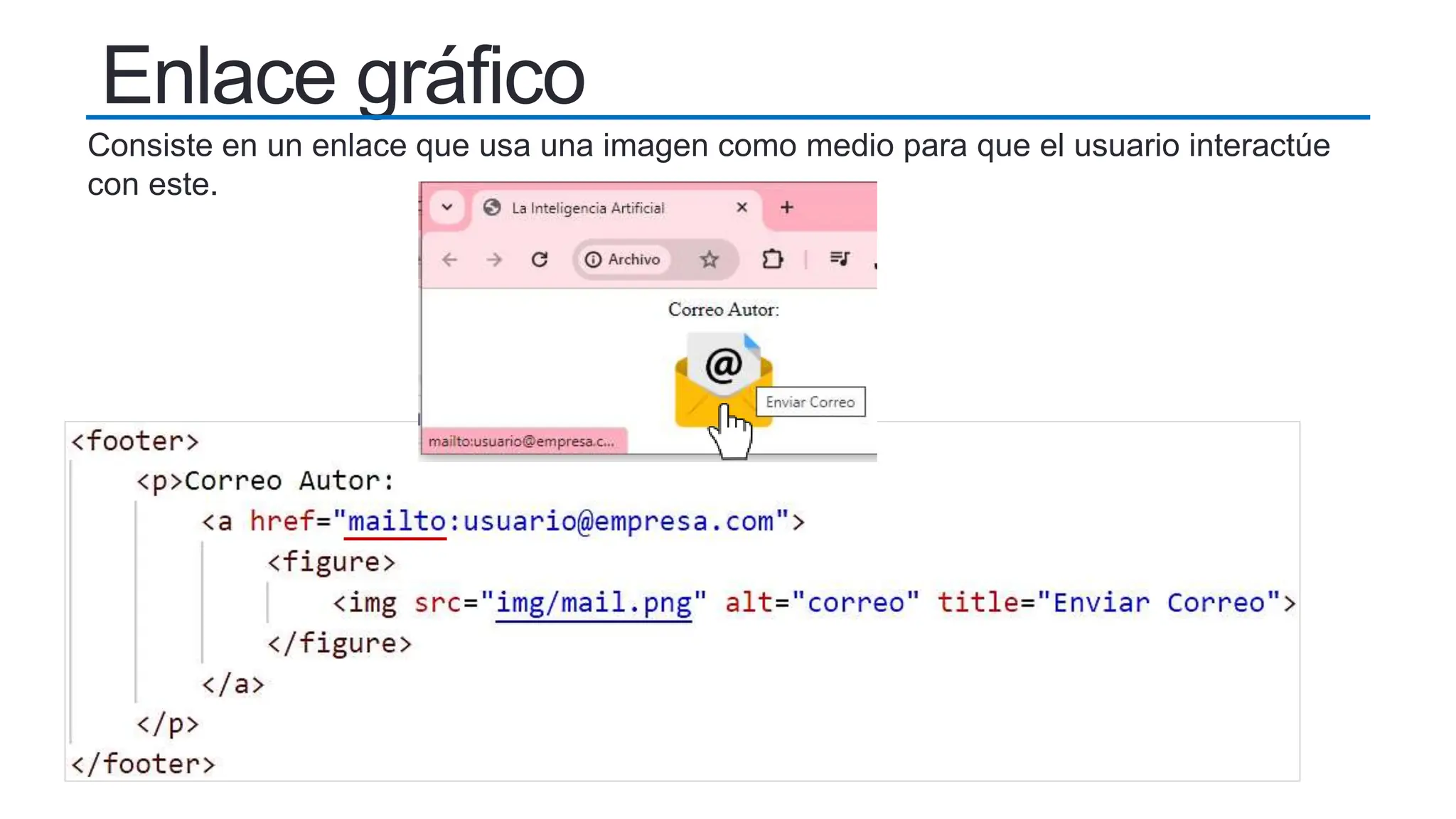Image resolution: width=1456 pixels, height=819 pixels.
Task: Go forward with the browser arrow
Action: click(494, 259)
